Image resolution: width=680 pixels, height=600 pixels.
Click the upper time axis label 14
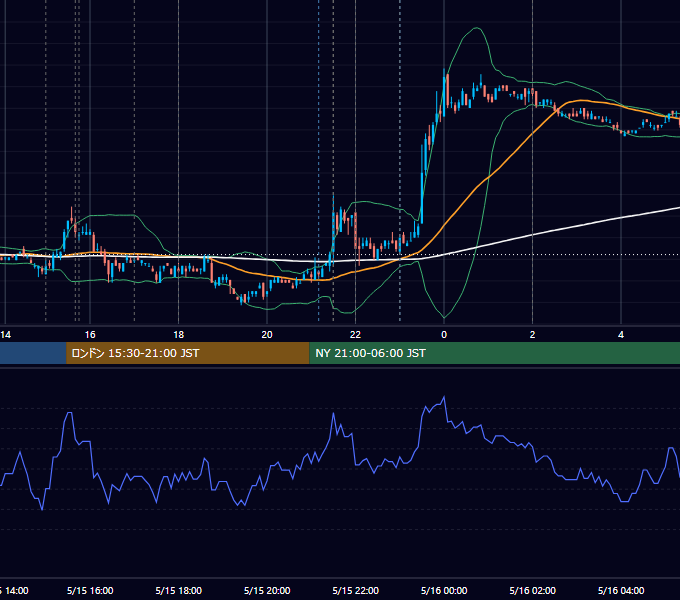pyautogui.click(x=6, y=335)
